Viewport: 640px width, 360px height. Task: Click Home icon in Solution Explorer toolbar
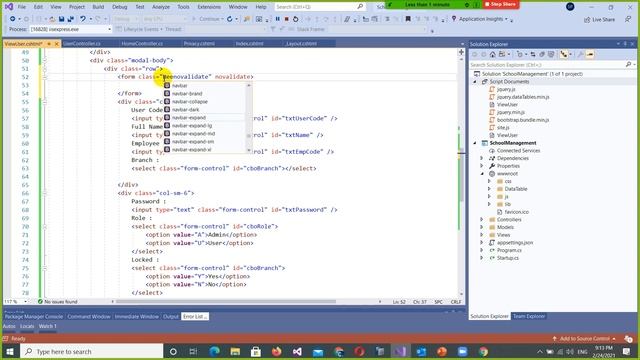493,54
